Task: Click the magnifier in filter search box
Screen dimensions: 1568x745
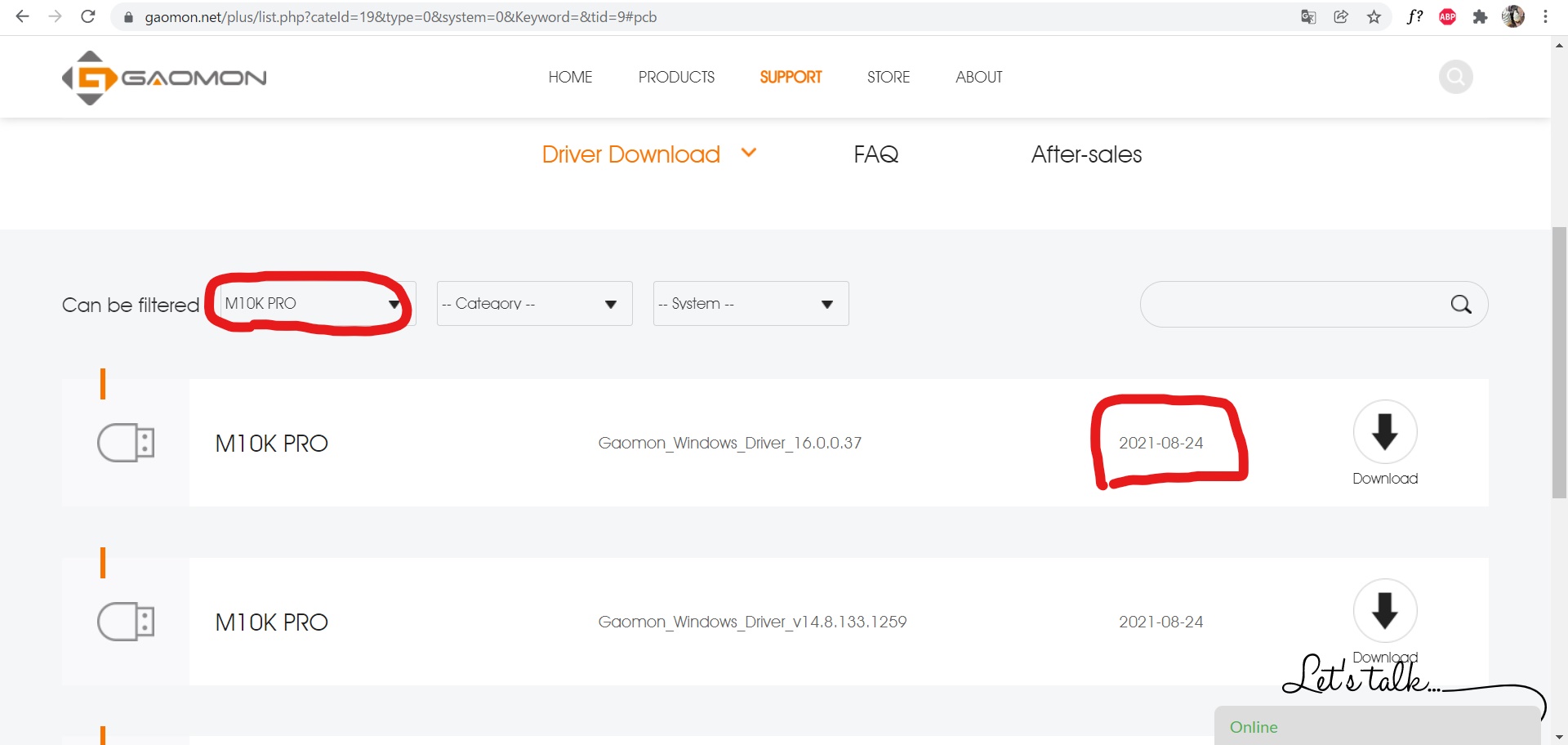Action: click(x=1461, y=305)
